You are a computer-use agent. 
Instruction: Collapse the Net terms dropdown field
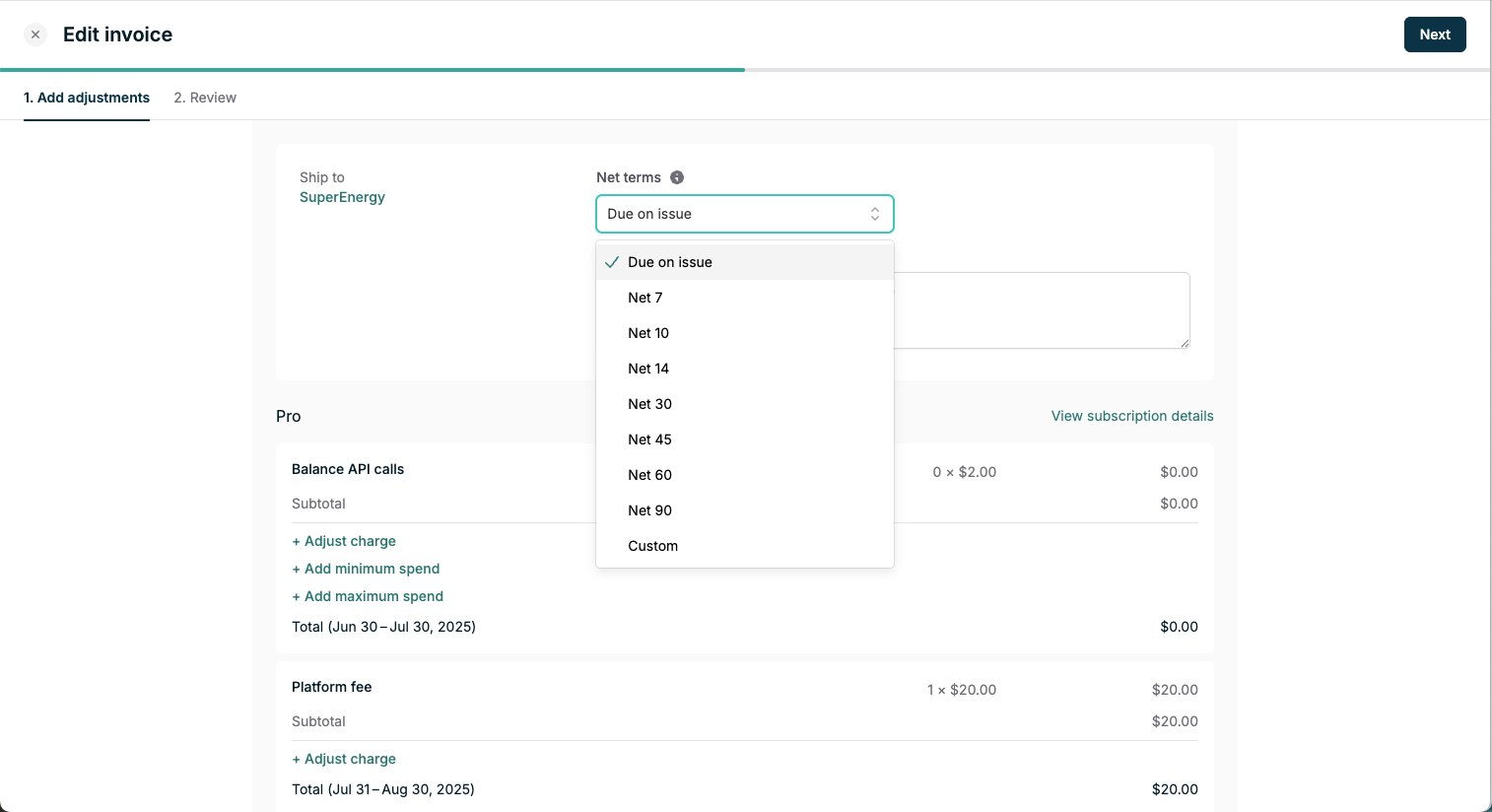pos(745,214)
